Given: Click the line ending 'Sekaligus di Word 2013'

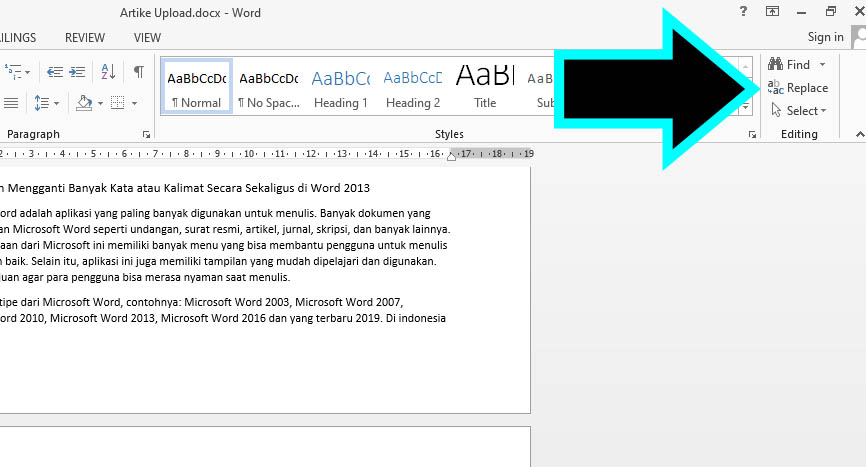Looking at the screenshot, I should click(x=185, y=188).
